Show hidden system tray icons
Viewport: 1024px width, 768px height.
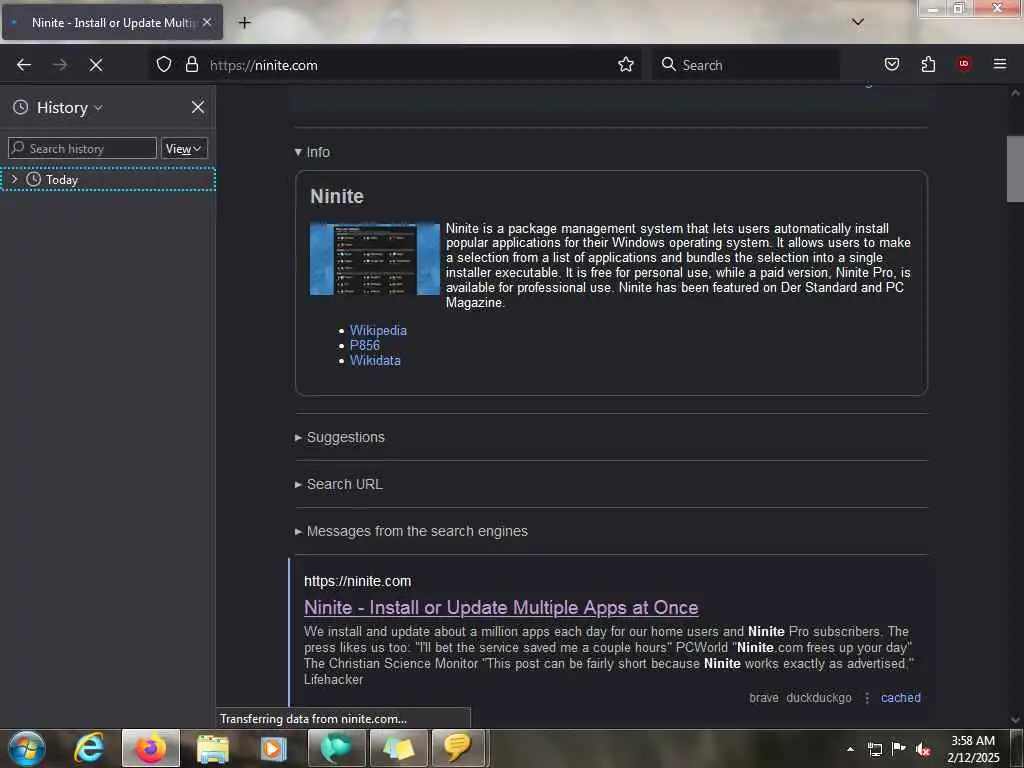[850, 749]
